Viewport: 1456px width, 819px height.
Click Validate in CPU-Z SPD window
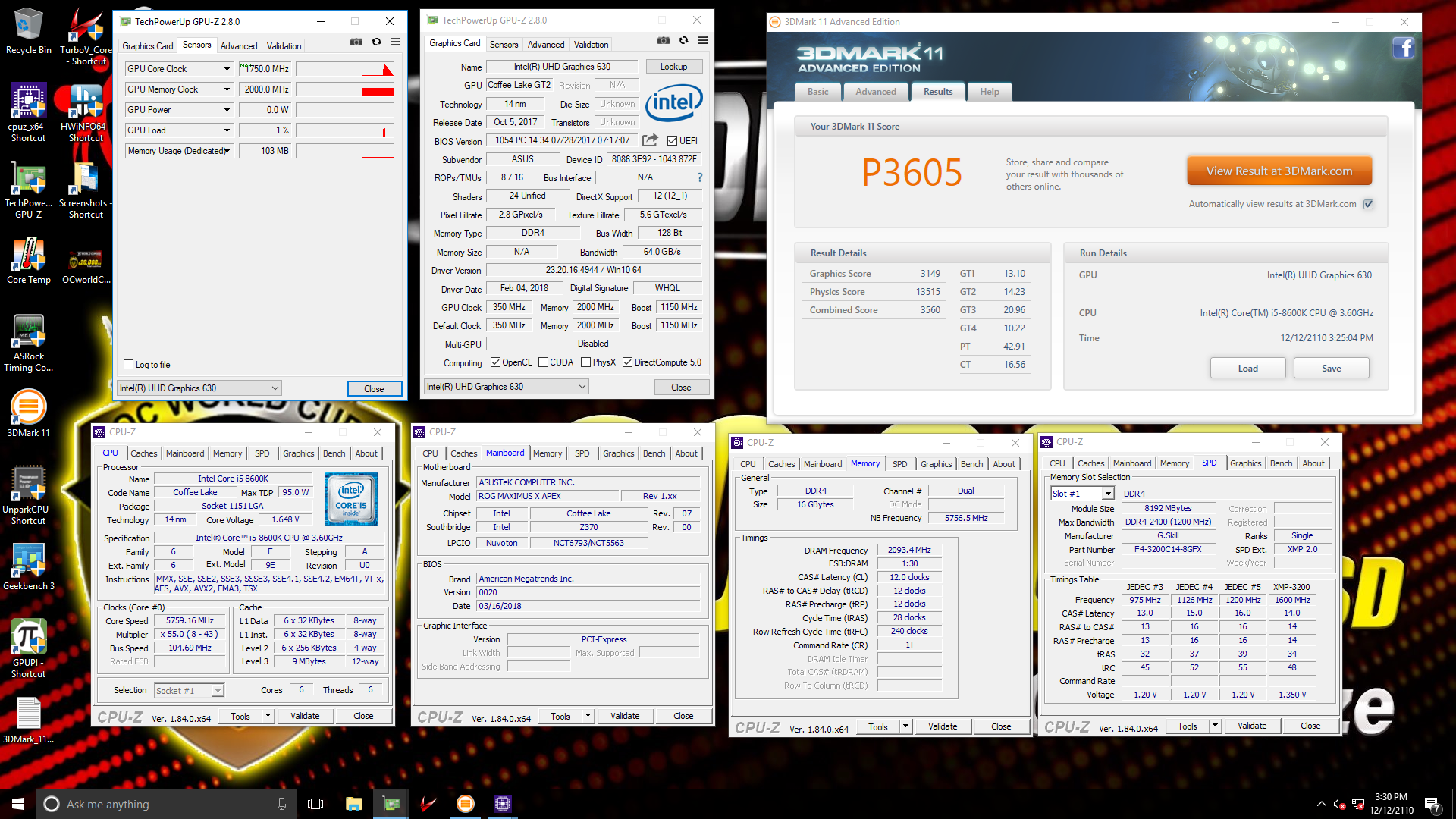(1252, 726)
